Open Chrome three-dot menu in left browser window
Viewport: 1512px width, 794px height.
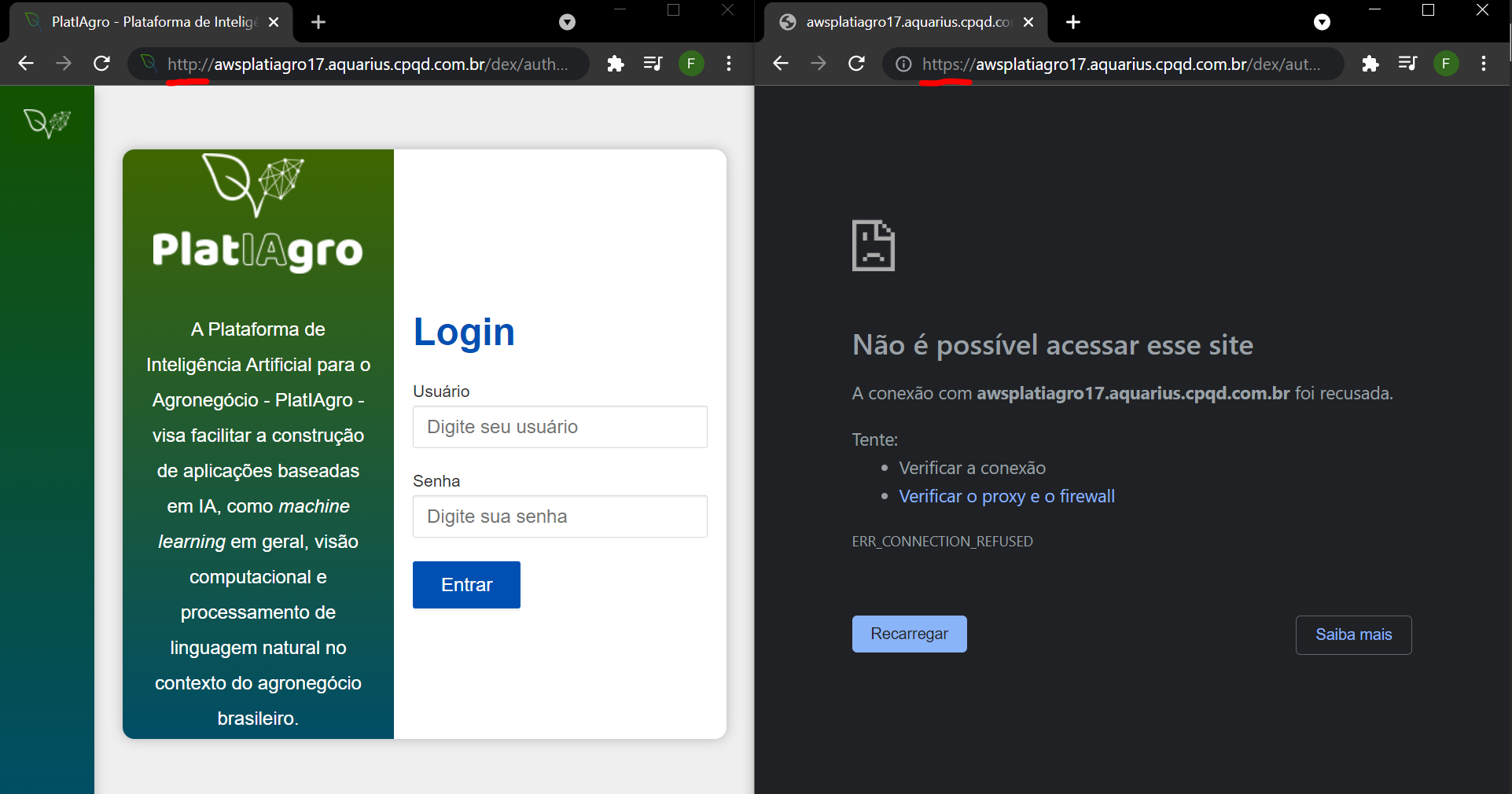[x=729, y=64]
